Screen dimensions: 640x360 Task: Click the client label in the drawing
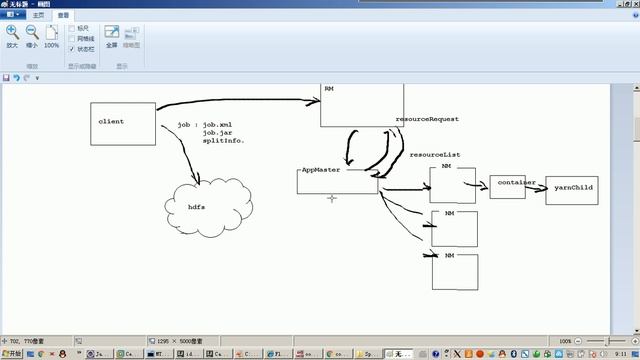111,122
